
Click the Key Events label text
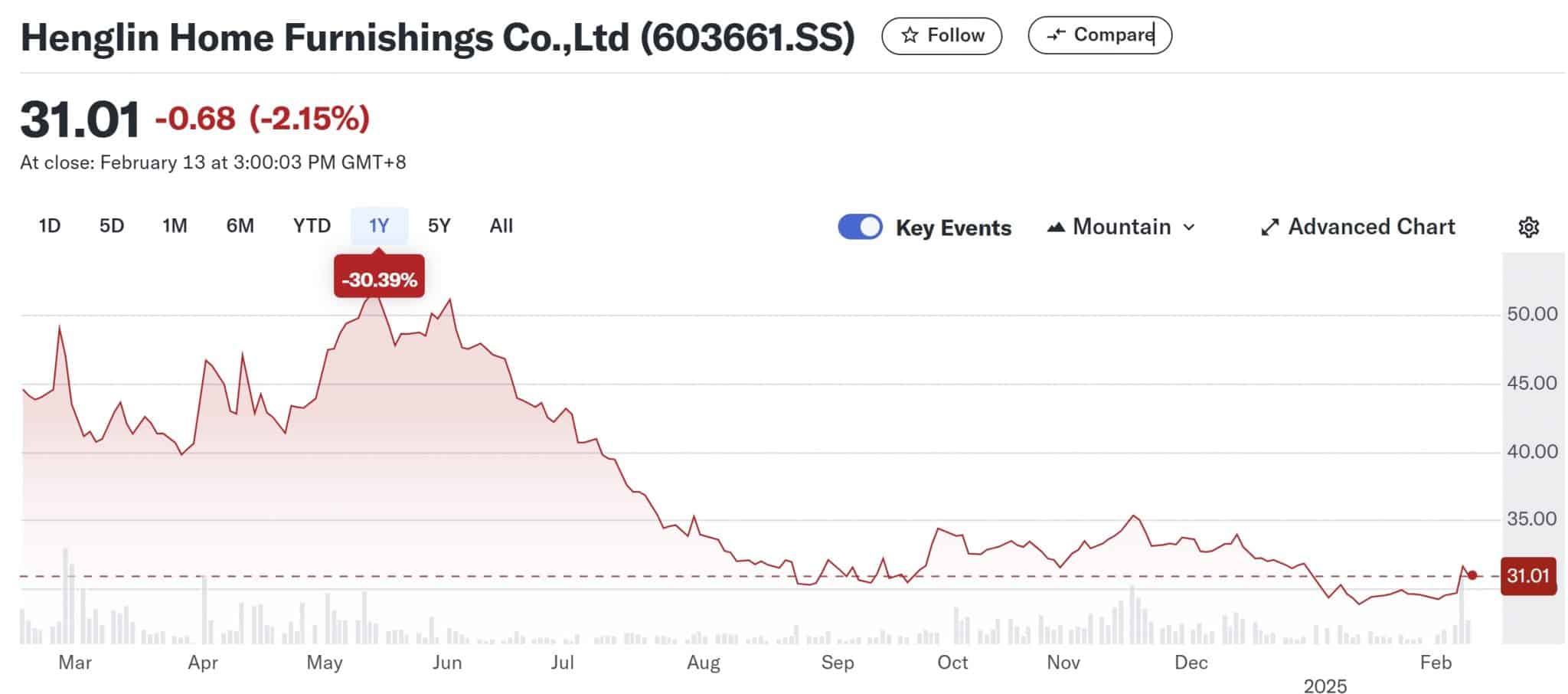[x=953, y=228]
